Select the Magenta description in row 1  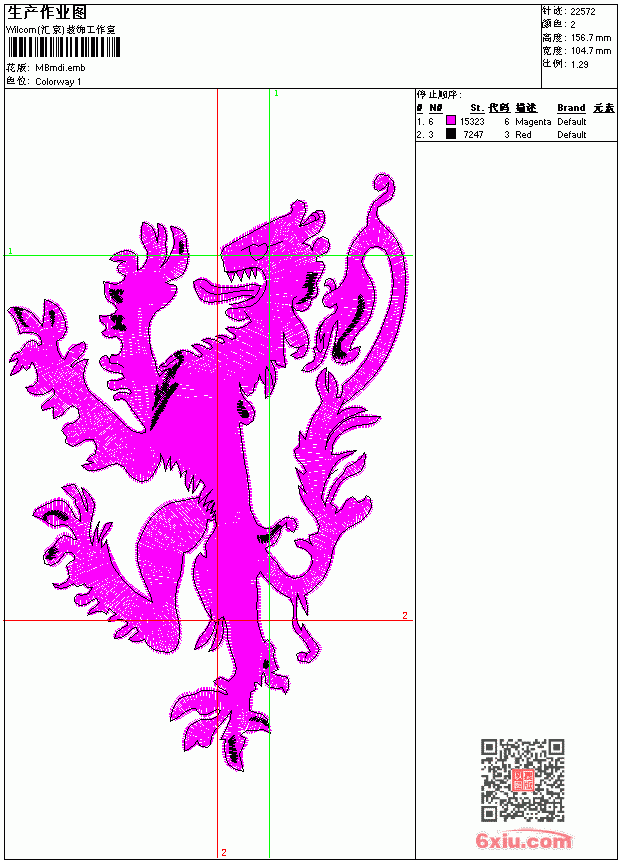tap(533, 122)
